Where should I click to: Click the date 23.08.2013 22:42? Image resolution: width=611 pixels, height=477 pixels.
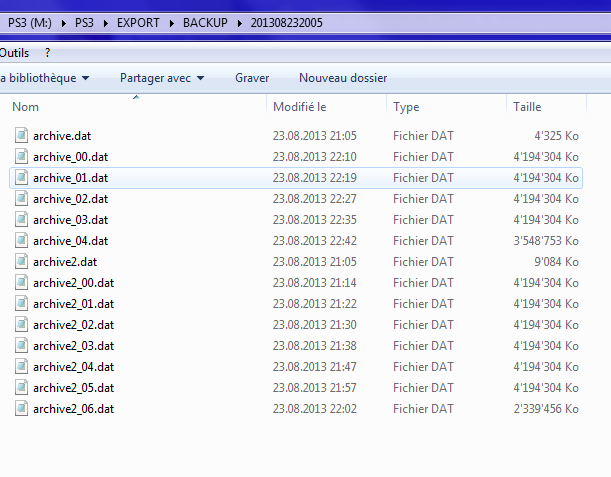coord(314,241)
